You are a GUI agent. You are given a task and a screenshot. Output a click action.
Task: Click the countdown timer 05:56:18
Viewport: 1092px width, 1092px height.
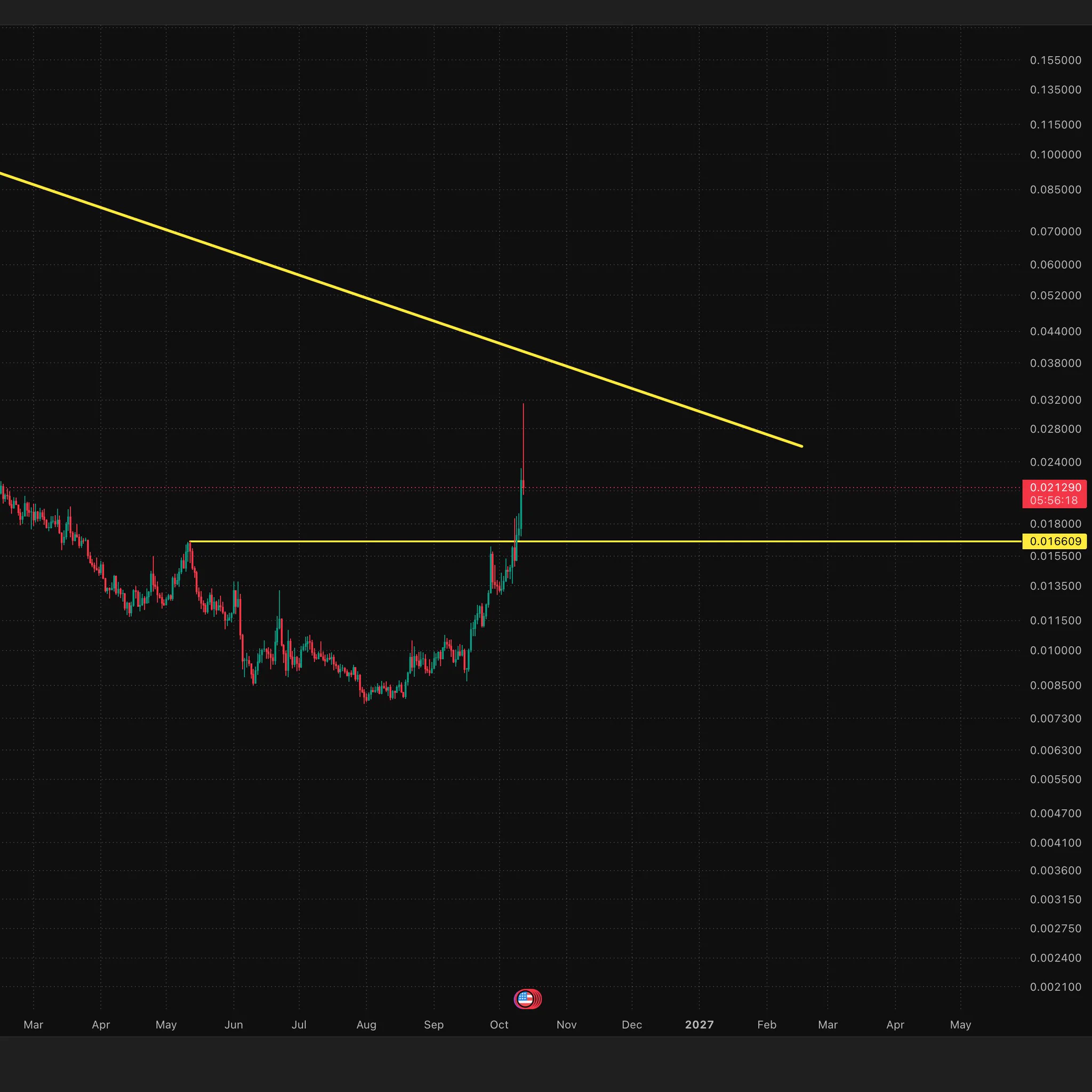tap(1054, 501)
